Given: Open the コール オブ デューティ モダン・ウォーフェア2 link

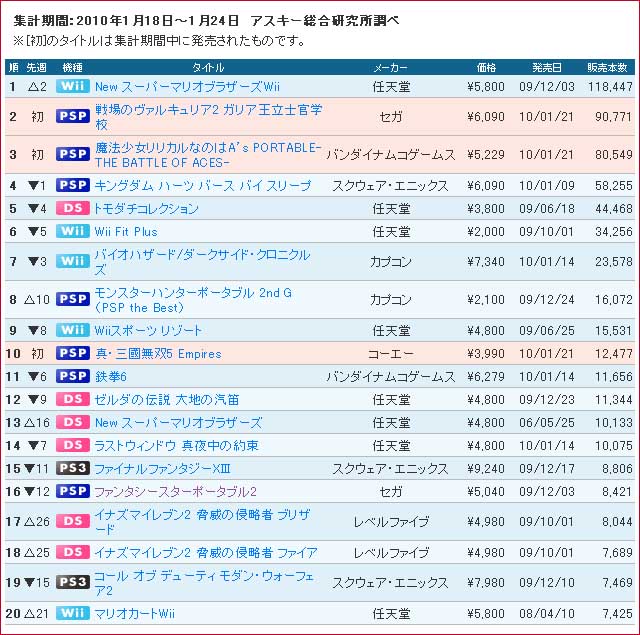Looking at the screenshot, I should pyautogui.click(x=204, y=583).
